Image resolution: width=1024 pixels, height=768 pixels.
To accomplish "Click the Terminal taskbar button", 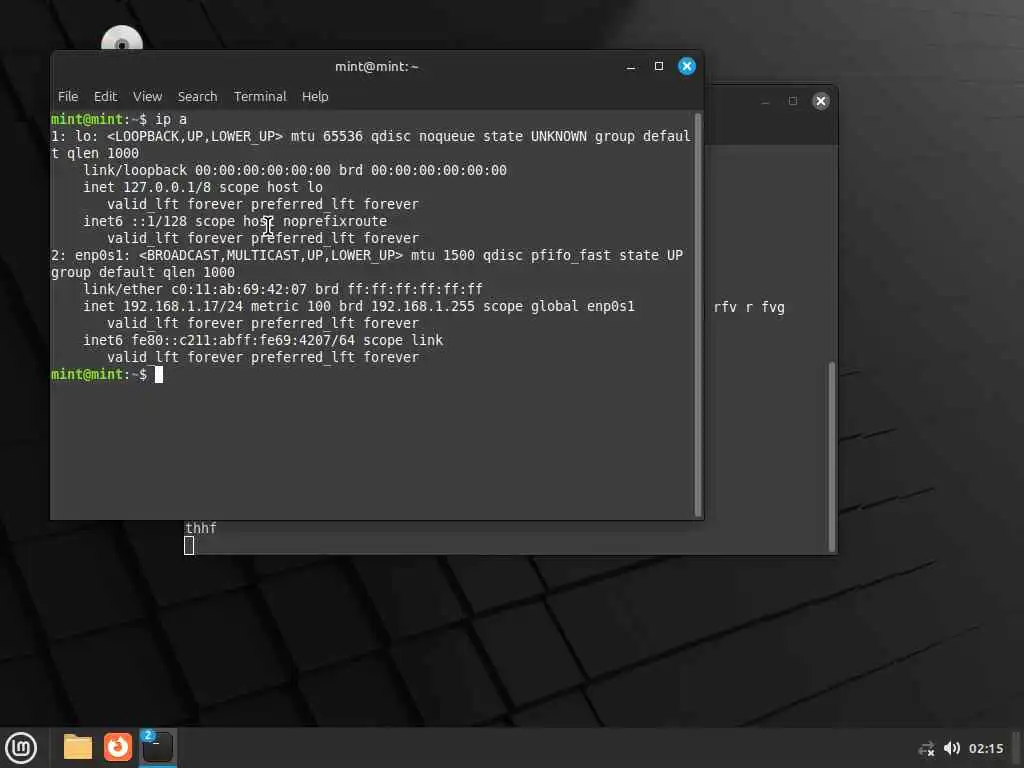I will pos(157,747).
